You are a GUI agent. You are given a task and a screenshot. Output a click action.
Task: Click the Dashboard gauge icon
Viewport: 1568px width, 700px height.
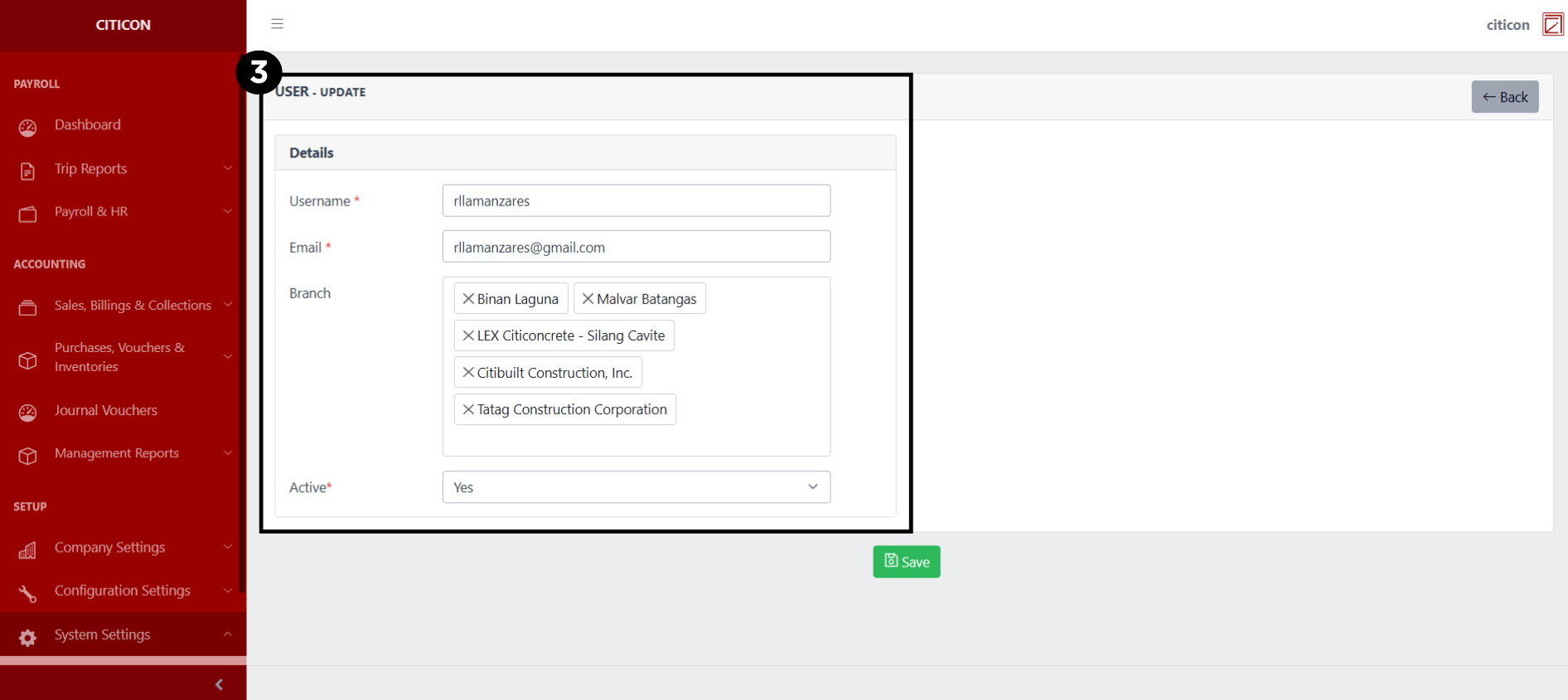click(28, 127)
